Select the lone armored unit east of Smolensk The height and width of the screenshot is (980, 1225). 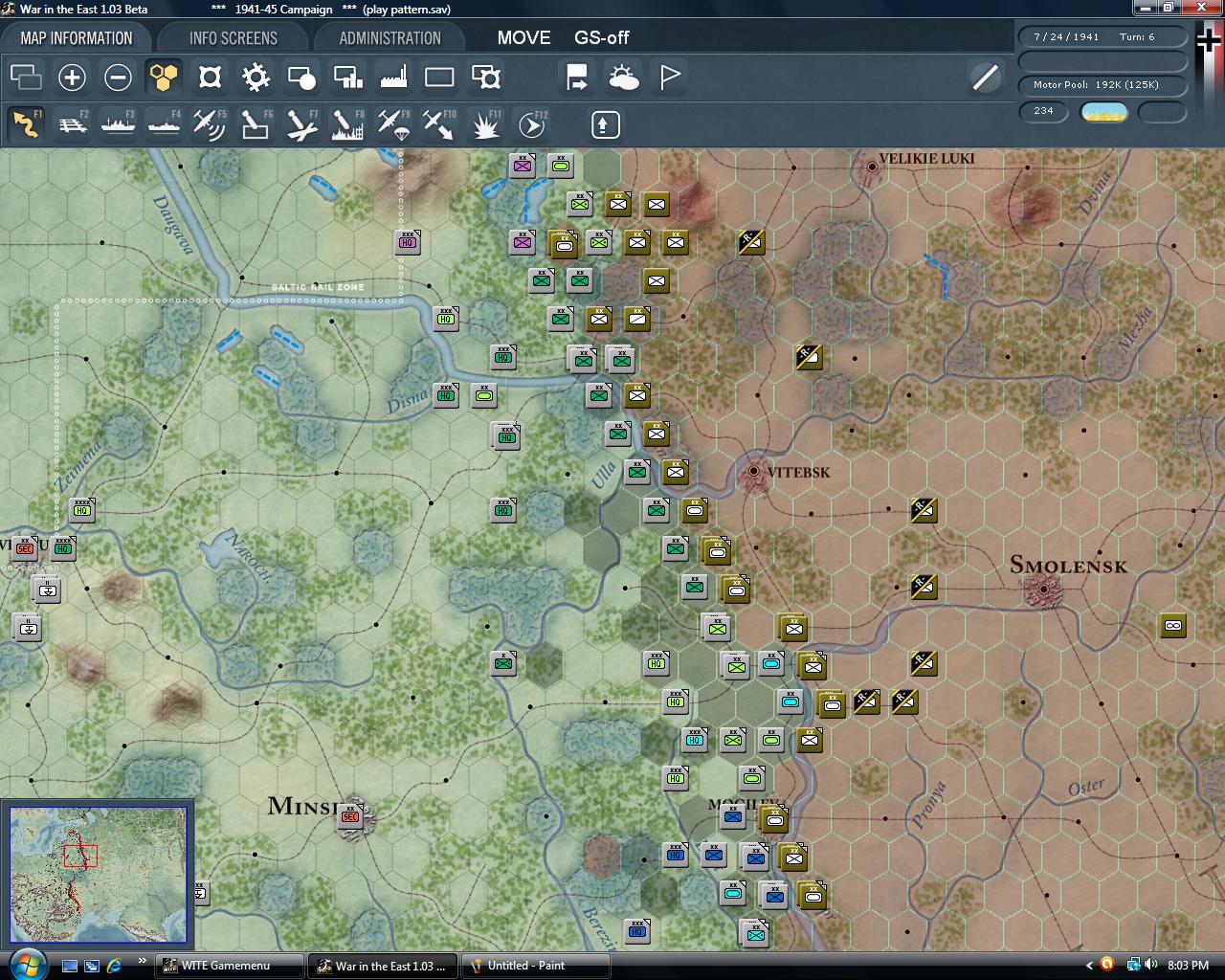[x=1172, y=625]
